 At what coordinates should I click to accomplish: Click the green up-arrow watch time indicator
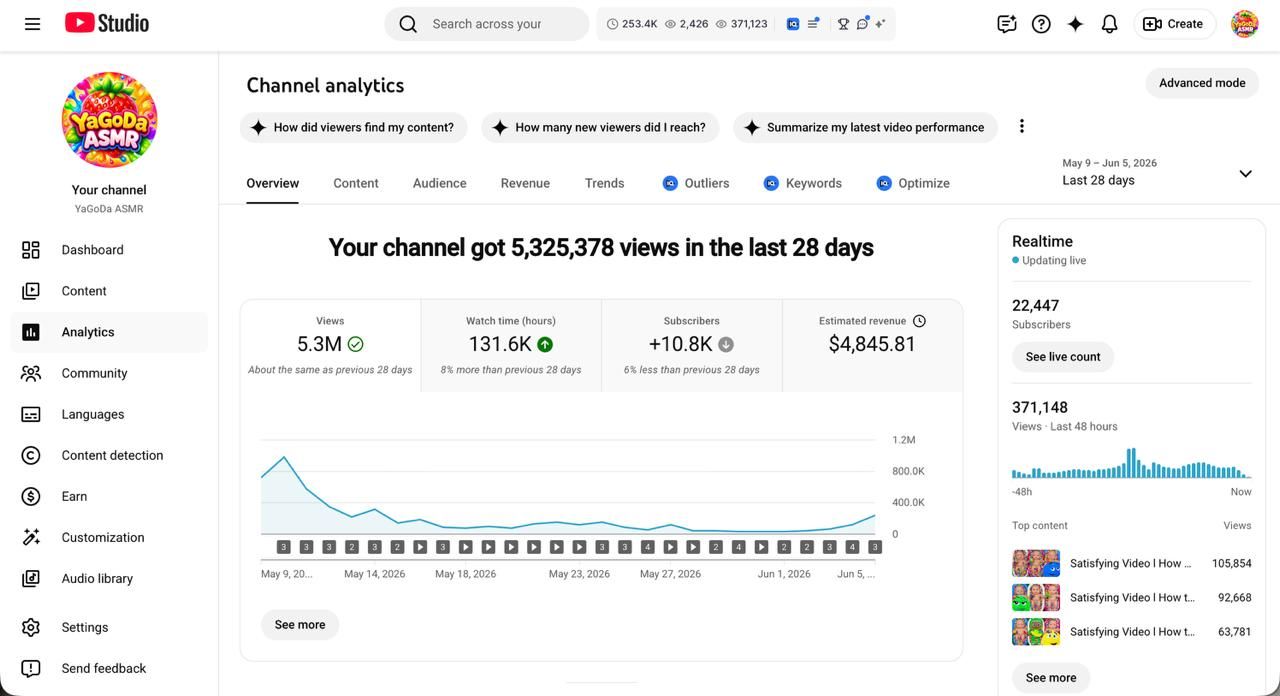(545, 344)
